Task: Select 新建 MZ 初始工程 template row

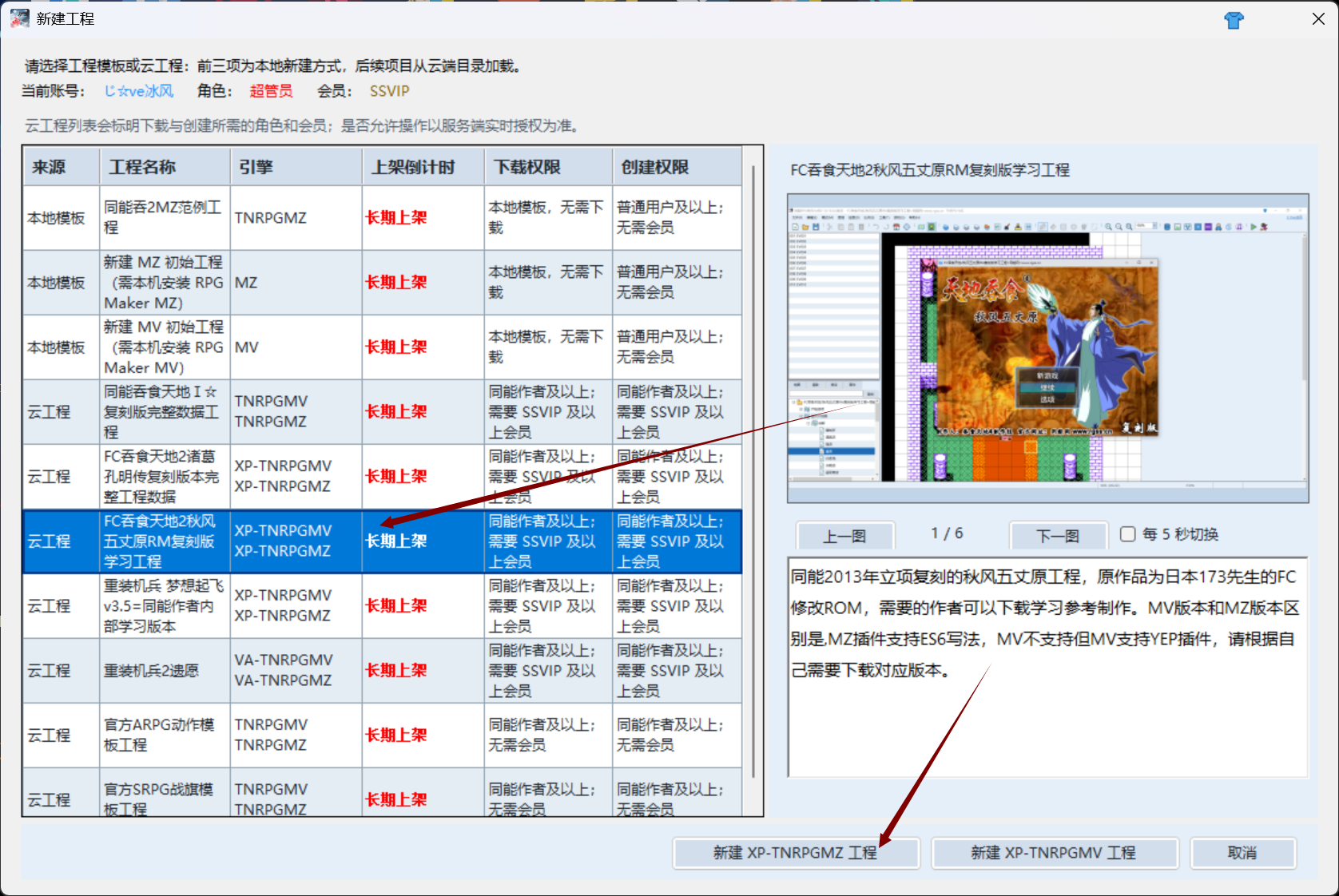Action: tap(383, 283)
